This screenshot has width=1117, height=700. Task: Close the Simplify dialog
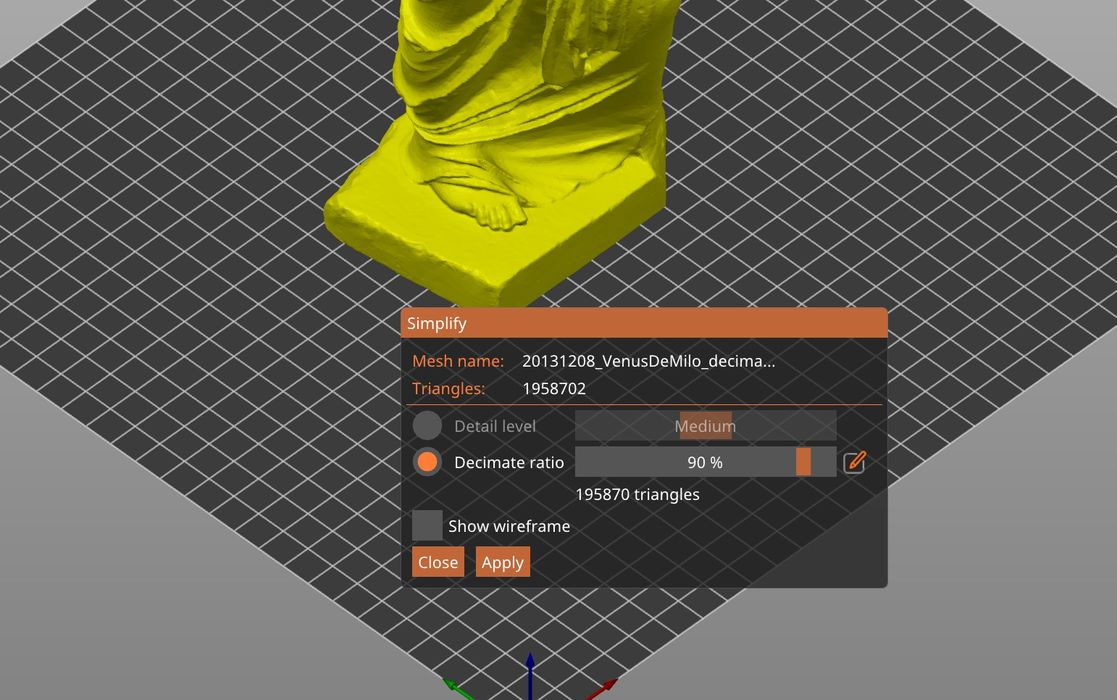click(x=438, y=561)
